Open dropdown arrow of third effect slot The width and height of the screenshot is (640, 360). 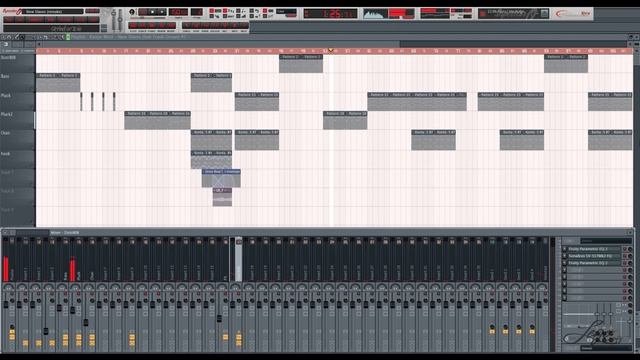click(564, 263)
